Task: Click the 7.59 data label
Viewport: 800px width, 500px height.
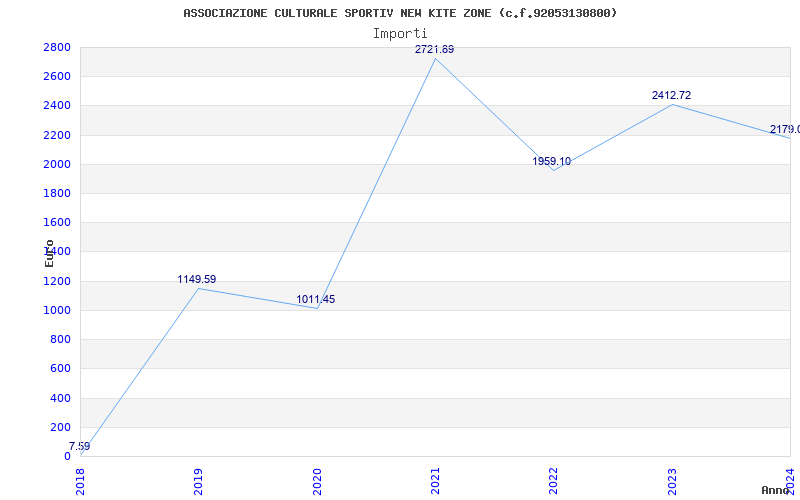Action: [x=80, y=446]
